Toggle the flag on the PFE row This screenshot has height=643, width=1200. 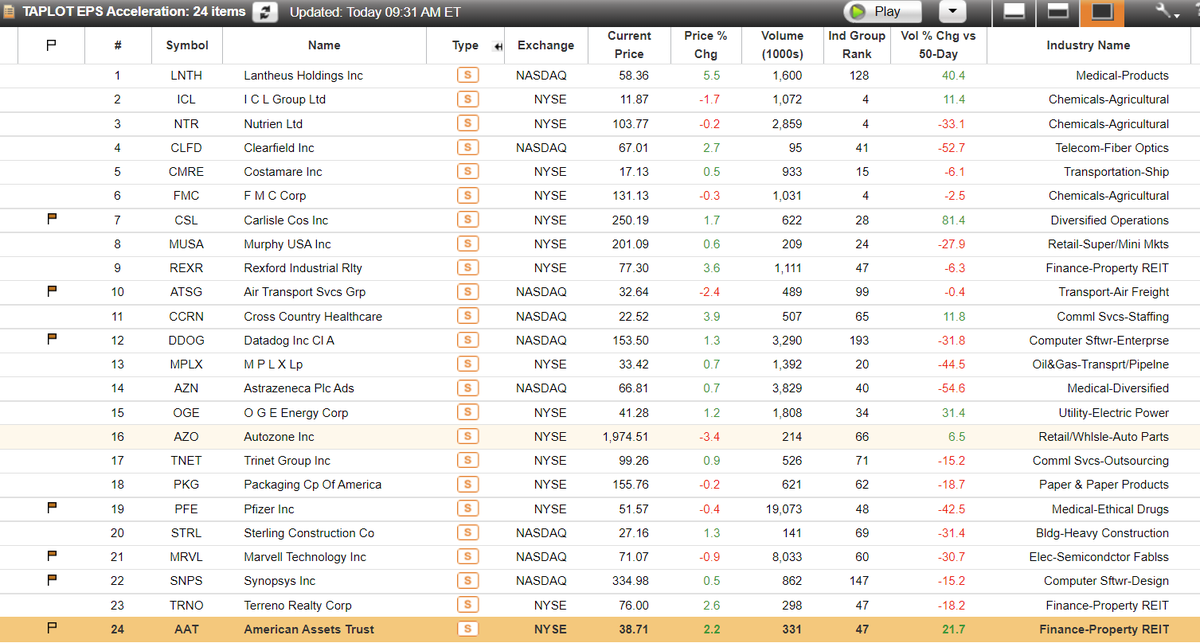click(x=52, y=508)
